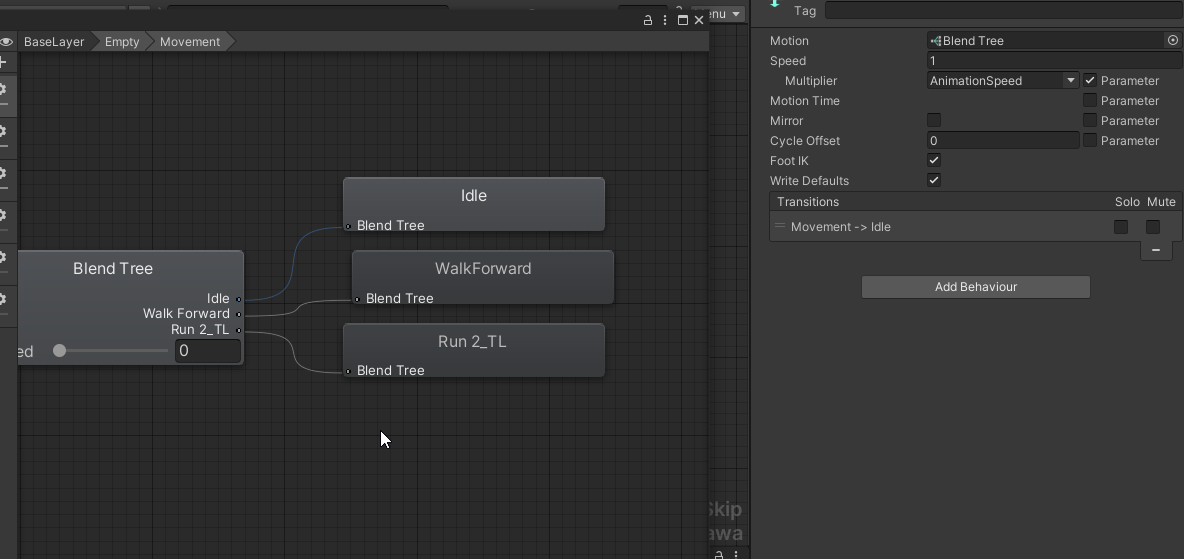The height and width of the screenshot is (559, 1184).
Task: Click the drag handle of the Movement -> Idle transition
Action: point(780,226)
